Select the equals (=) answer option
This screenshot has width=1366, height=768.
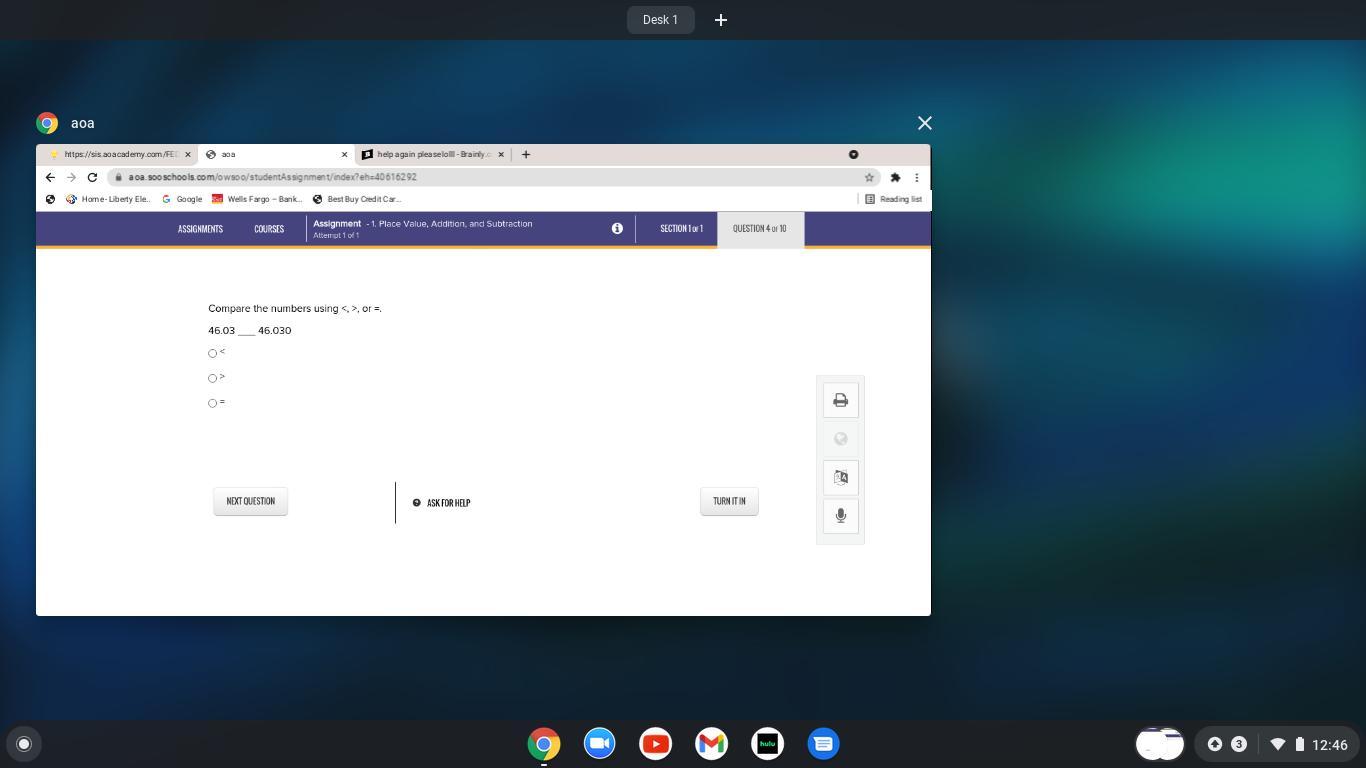[x=212, y=403]
